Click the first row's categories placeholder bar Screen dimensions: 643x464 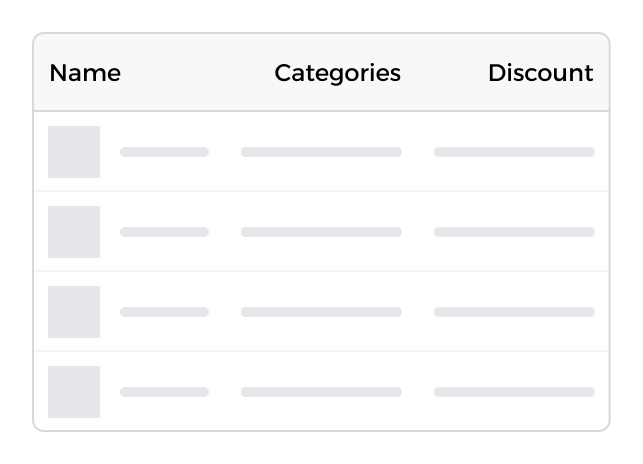click(321, 152)
